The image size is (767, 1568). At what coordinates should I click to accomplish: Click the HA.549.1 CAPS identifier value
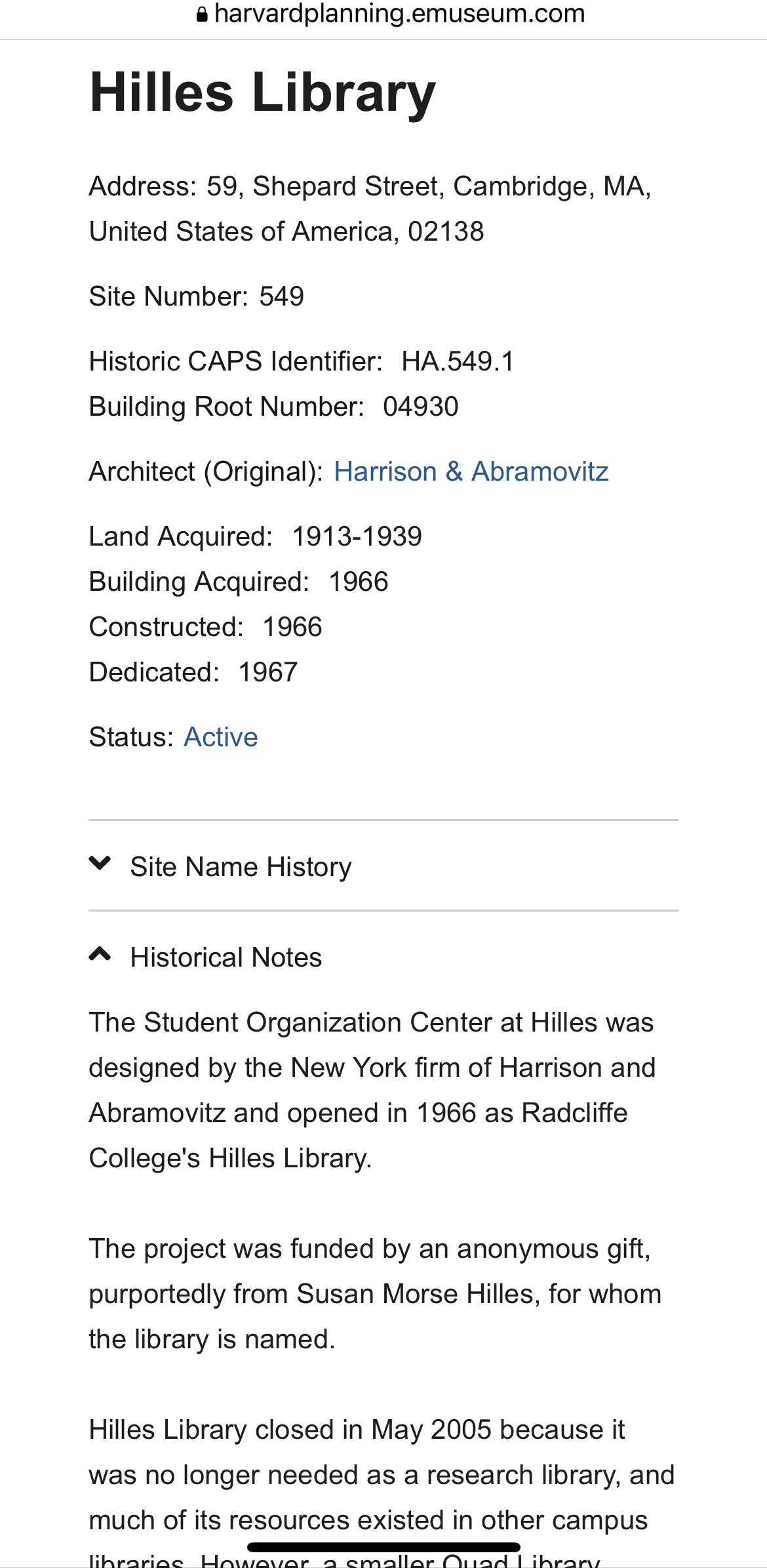coord(458,361)
